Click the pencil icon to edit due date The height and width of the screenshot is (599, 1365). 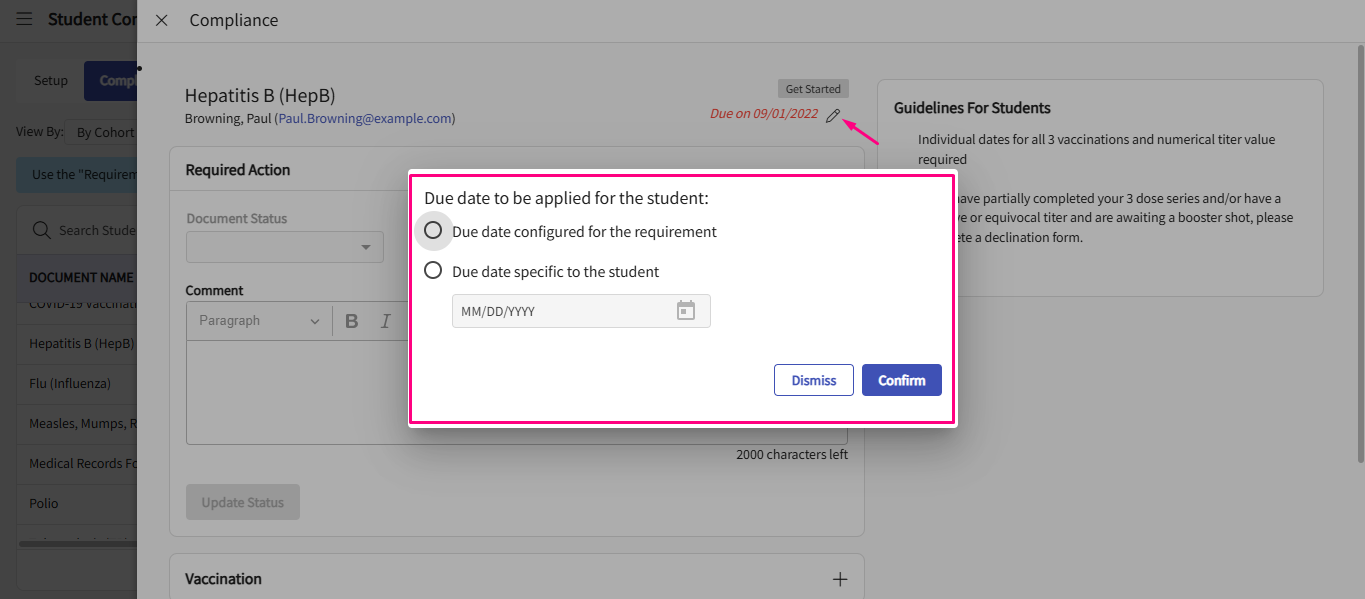[833, 115]
